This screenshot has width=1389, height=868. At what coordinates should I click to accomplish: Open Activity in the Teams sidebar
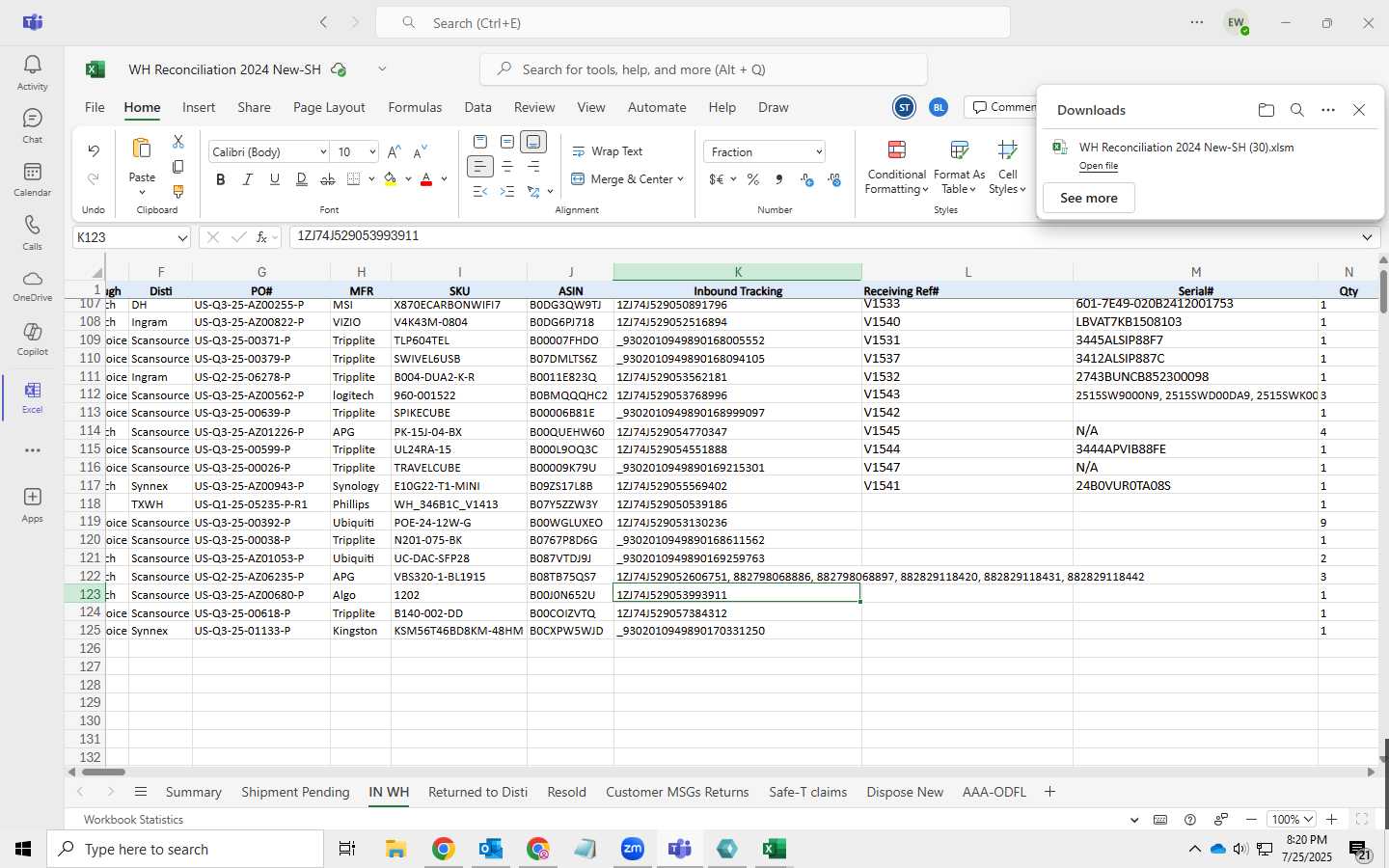coord(32,72)
